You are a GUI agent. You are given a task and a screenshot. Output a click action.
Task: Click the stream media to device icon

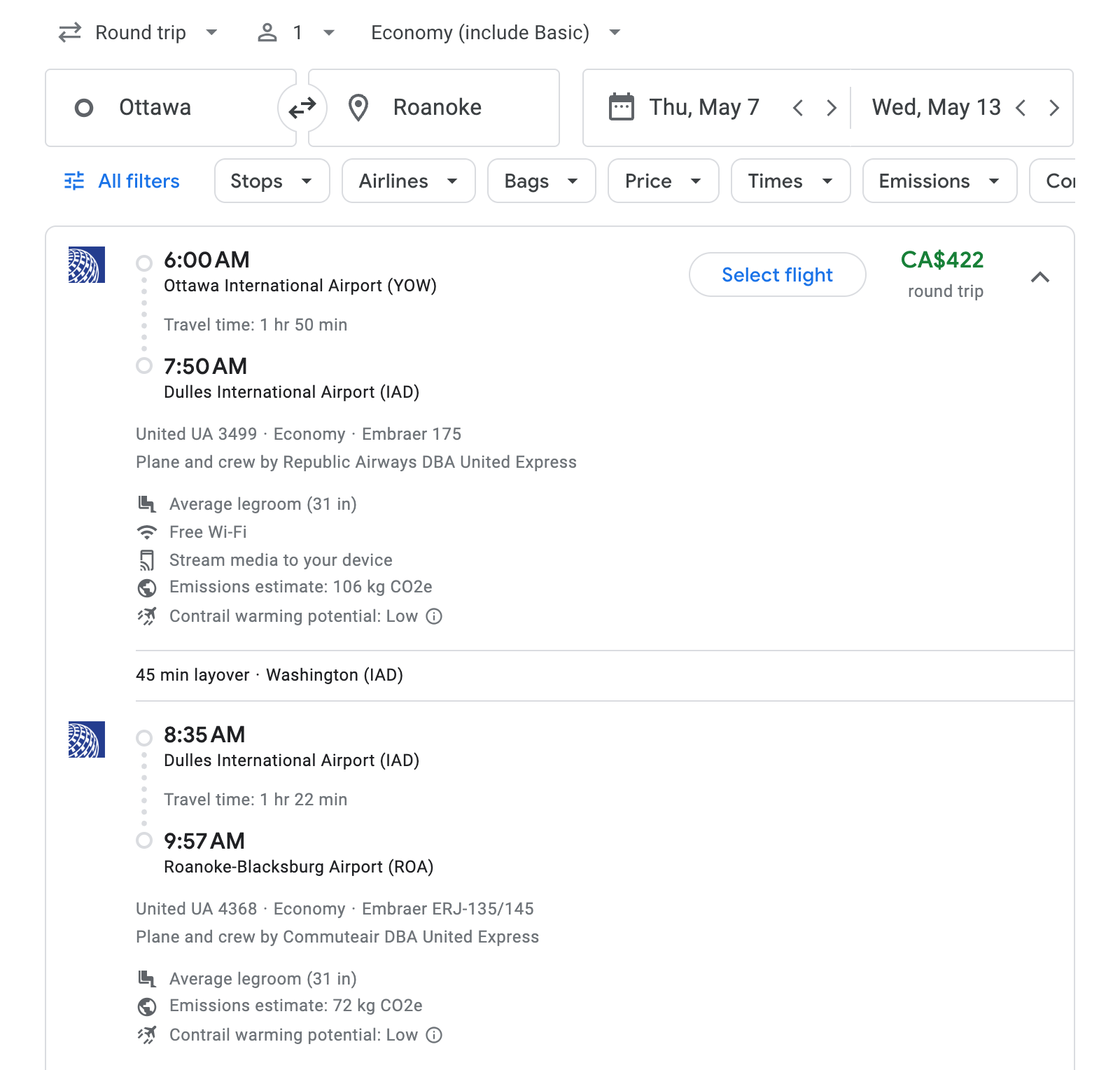coord(147,560)
